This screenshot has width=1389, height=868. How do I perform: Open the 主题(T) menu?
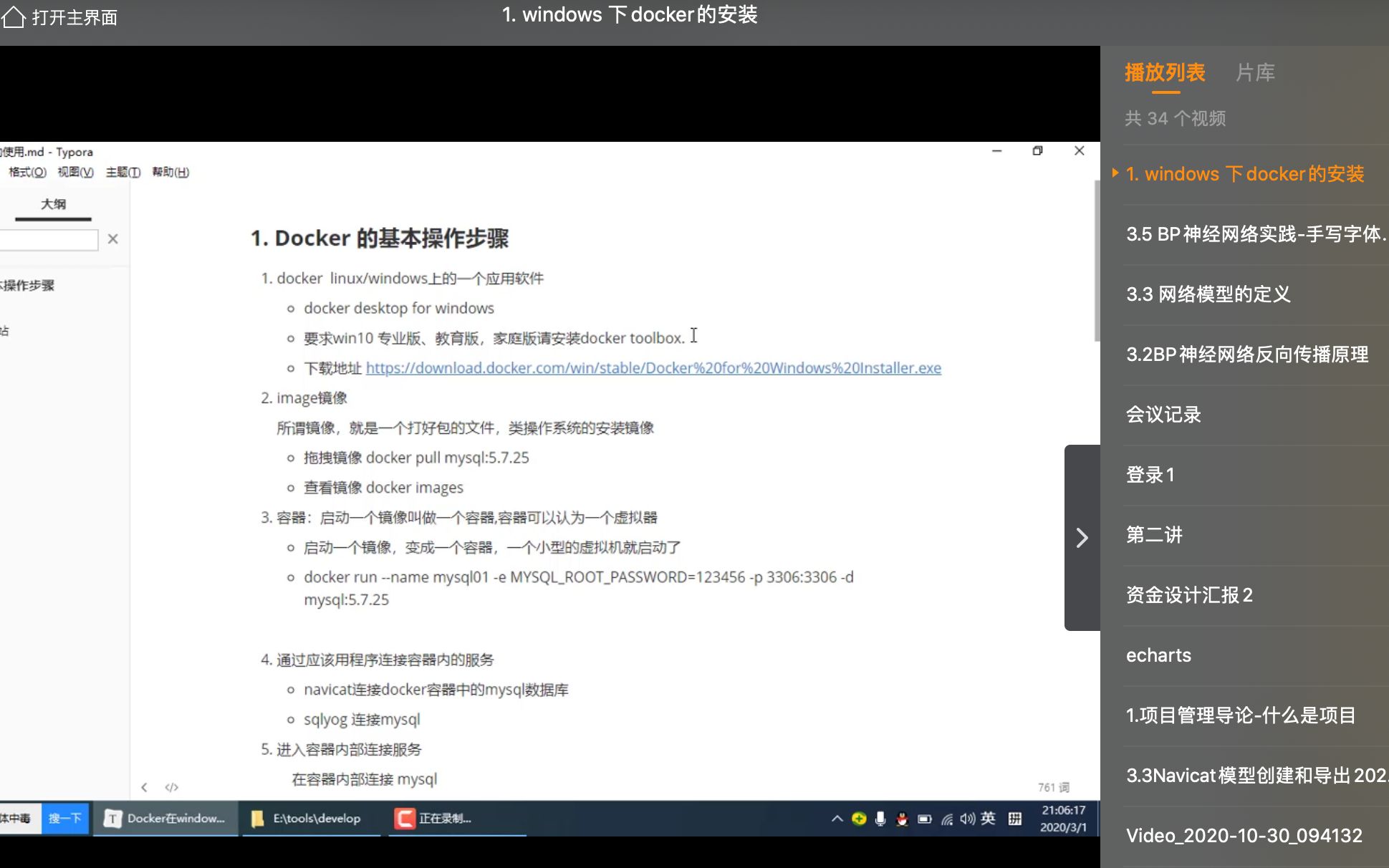coord(122,172)
